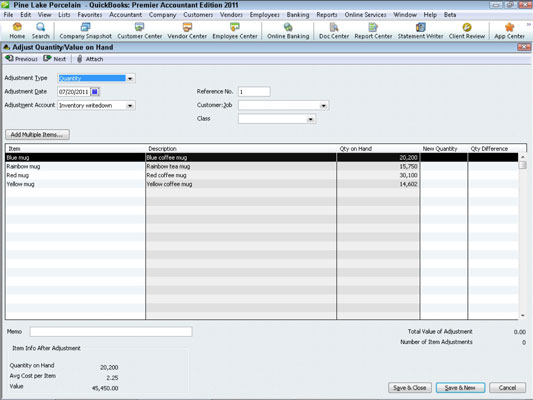Expand the Class dropdown
This screenshot has height=400, width=533.
[x=310, y=119]
